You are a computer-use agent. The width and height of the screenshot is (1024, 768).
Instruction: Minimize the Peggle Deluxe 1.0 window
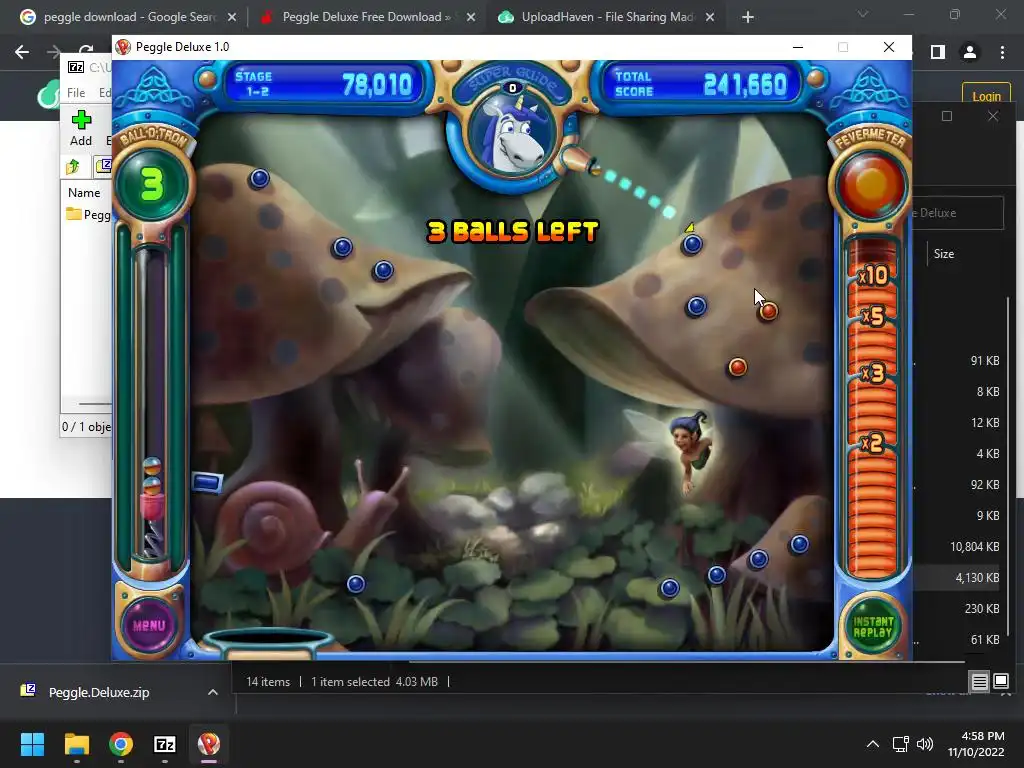[x=797, y=47]
